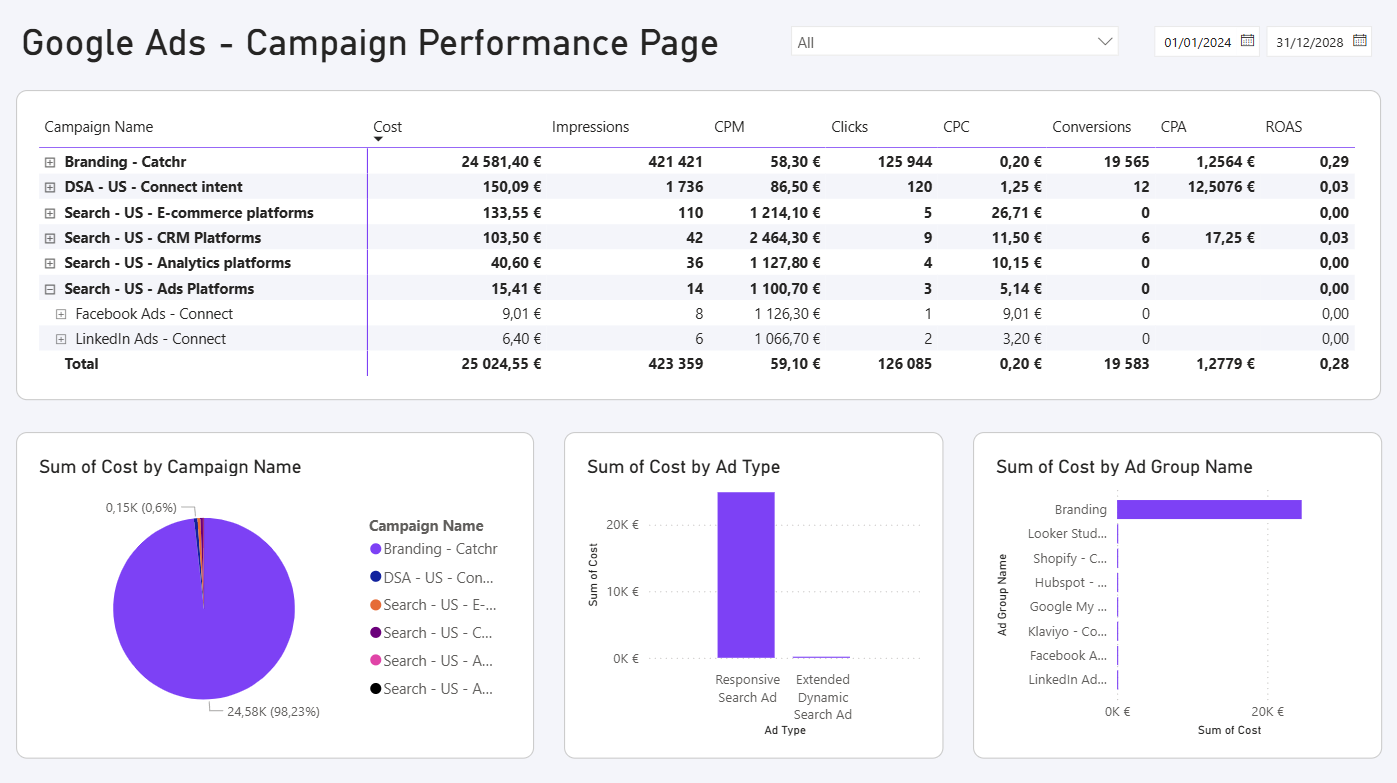The width and height of the screenshot is (1397, 783).
Task: Click the start date input field
Action: [x=1195, y=41]
